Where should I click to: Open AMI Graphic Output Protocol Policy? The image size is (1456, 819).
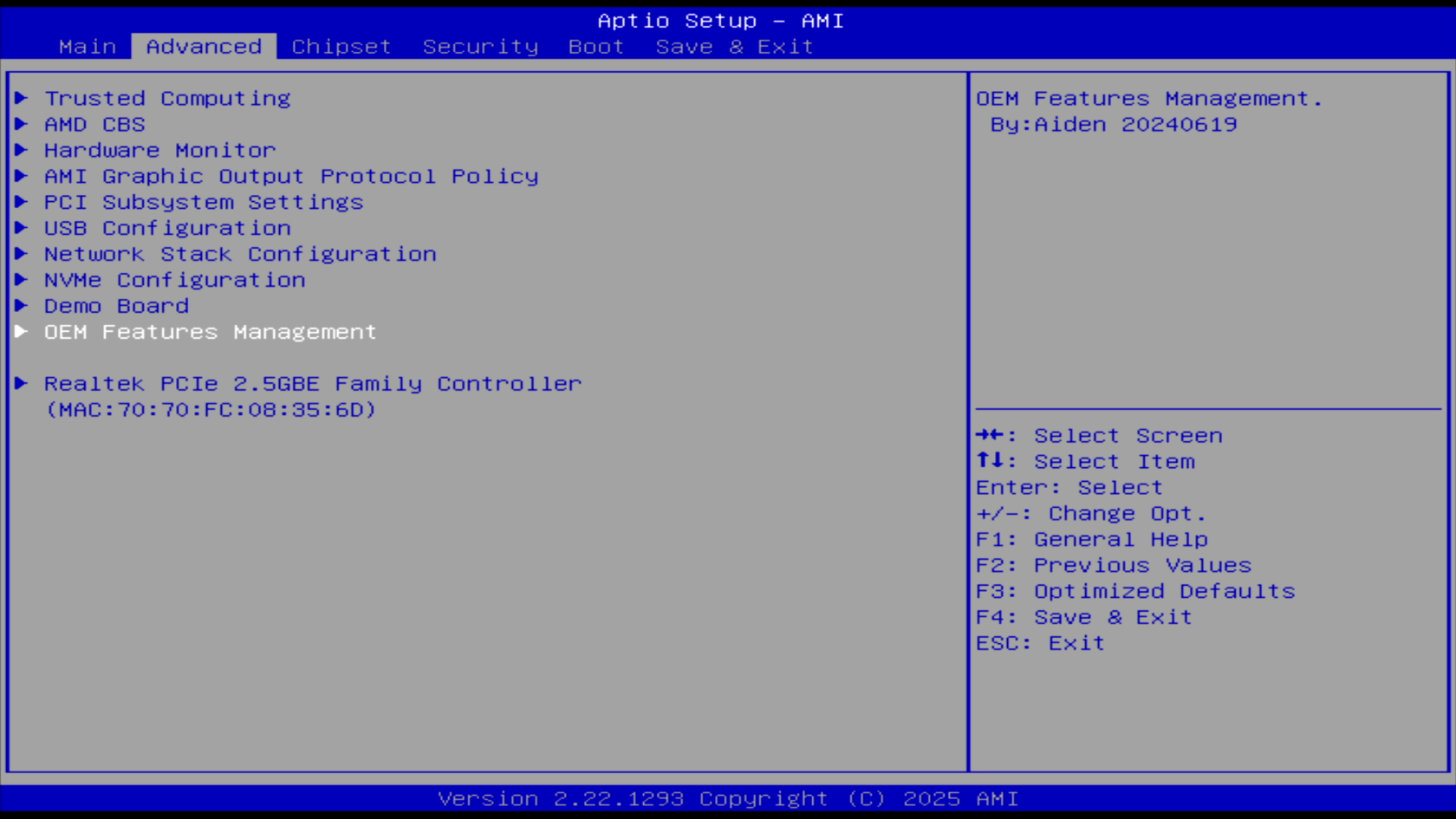pos(291,177)
